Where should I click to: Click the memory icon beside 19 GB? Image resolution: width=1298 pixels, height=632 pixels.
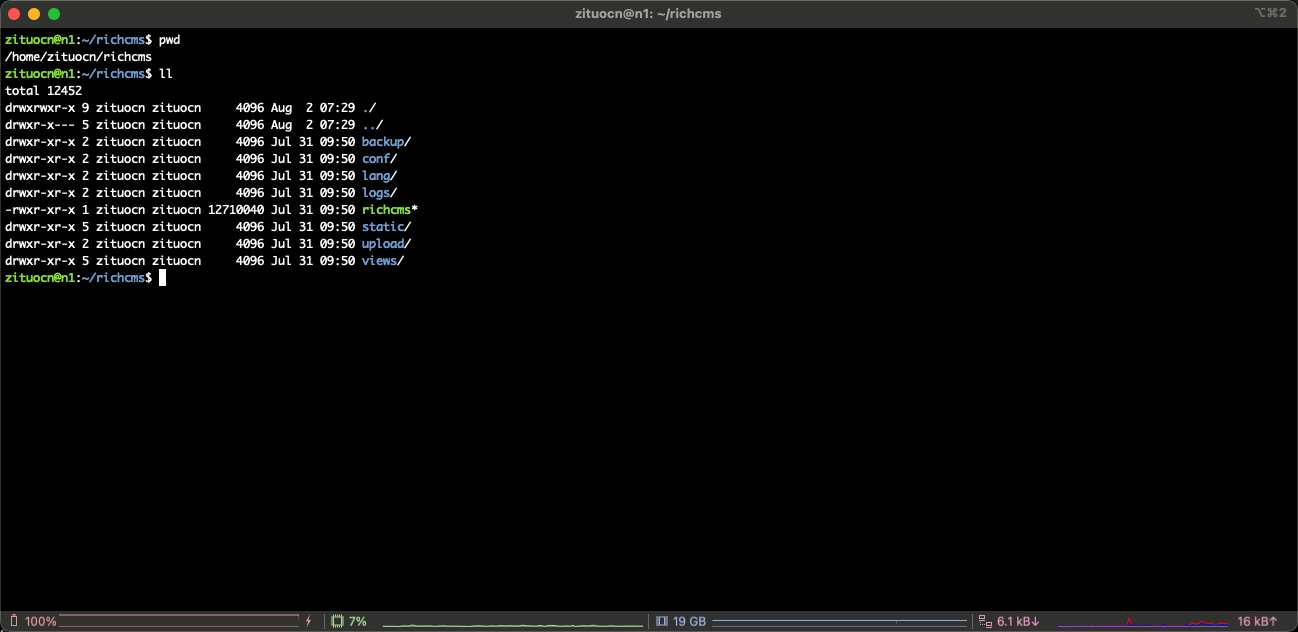(661, 621)
